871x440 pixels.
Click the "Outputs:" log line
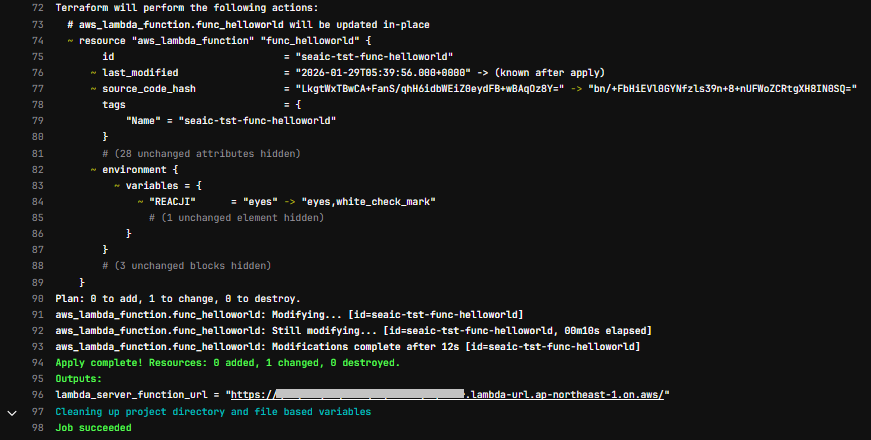(78, 379)
